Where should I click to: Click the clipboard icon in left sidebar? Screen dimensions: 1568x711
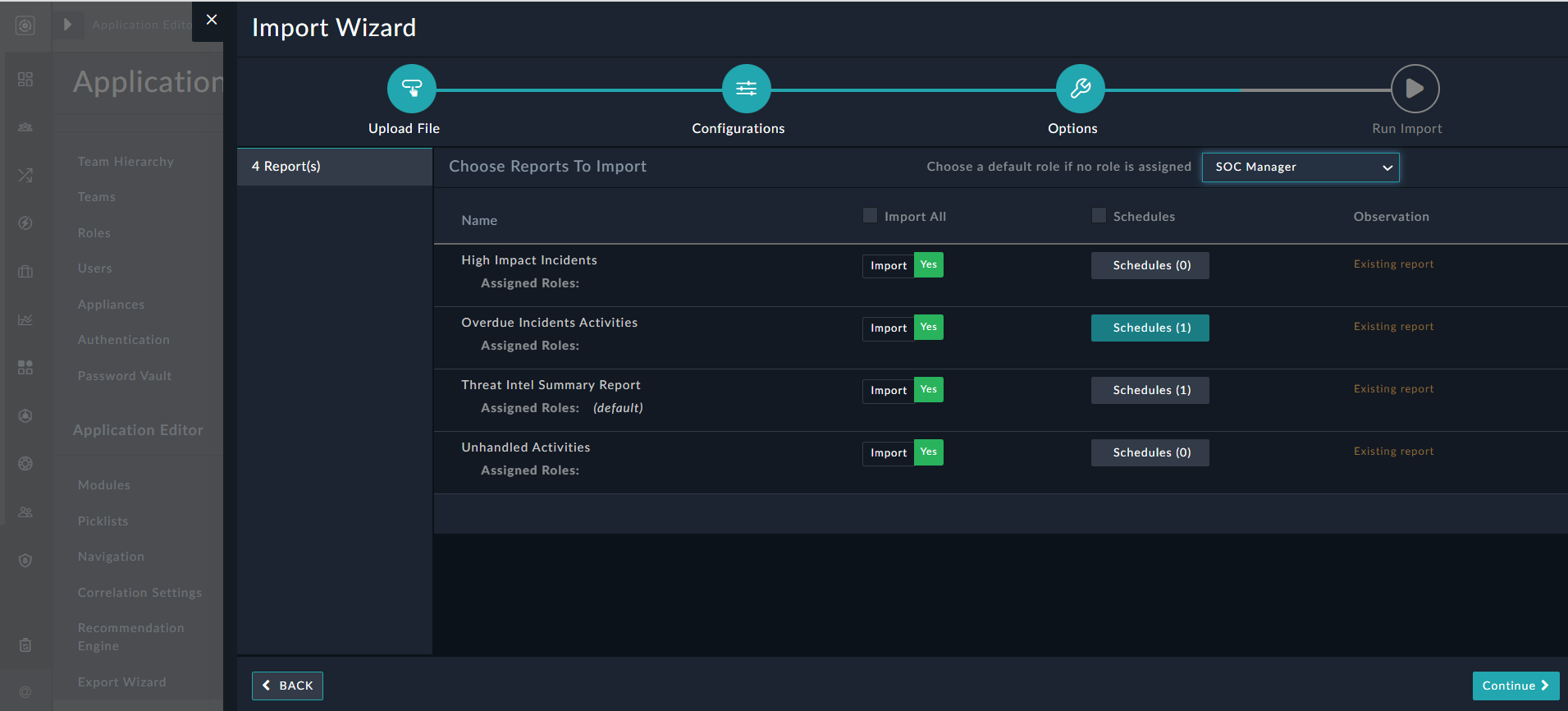pos(25,644)
